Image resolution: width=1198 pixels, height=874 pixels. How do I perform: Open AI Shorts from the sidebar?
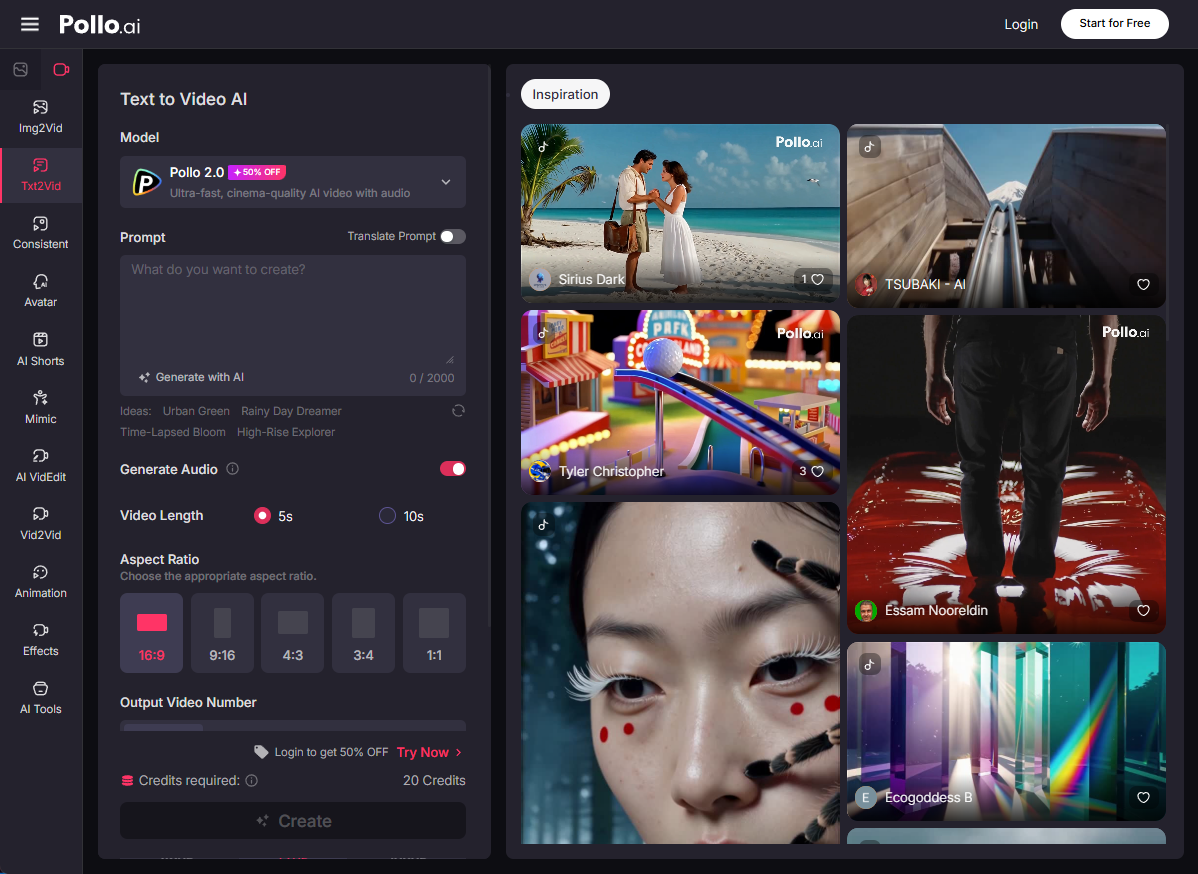click(x=40, y=348)
